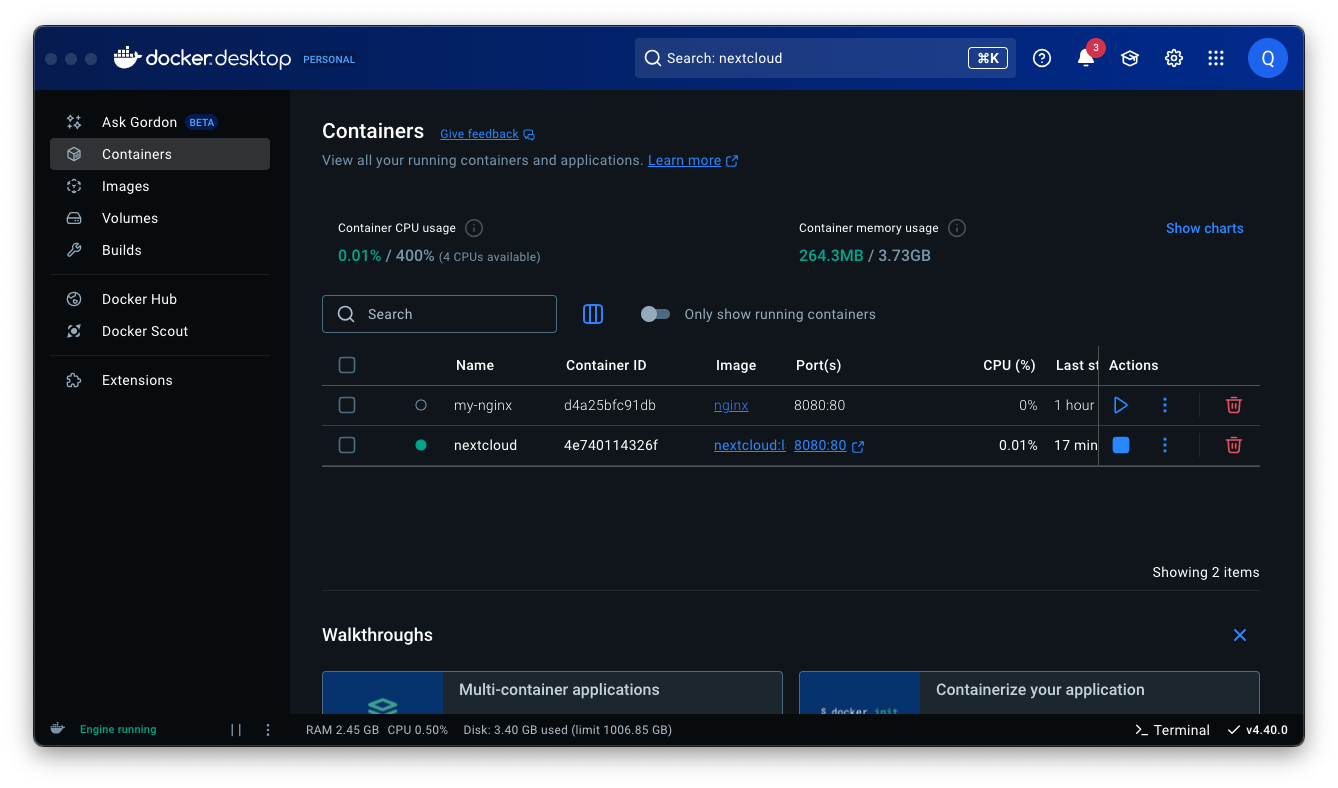This screenshot has width=1338, height=788.
Task: Open Docker Scout section
Action: click(x=160, y=331)
